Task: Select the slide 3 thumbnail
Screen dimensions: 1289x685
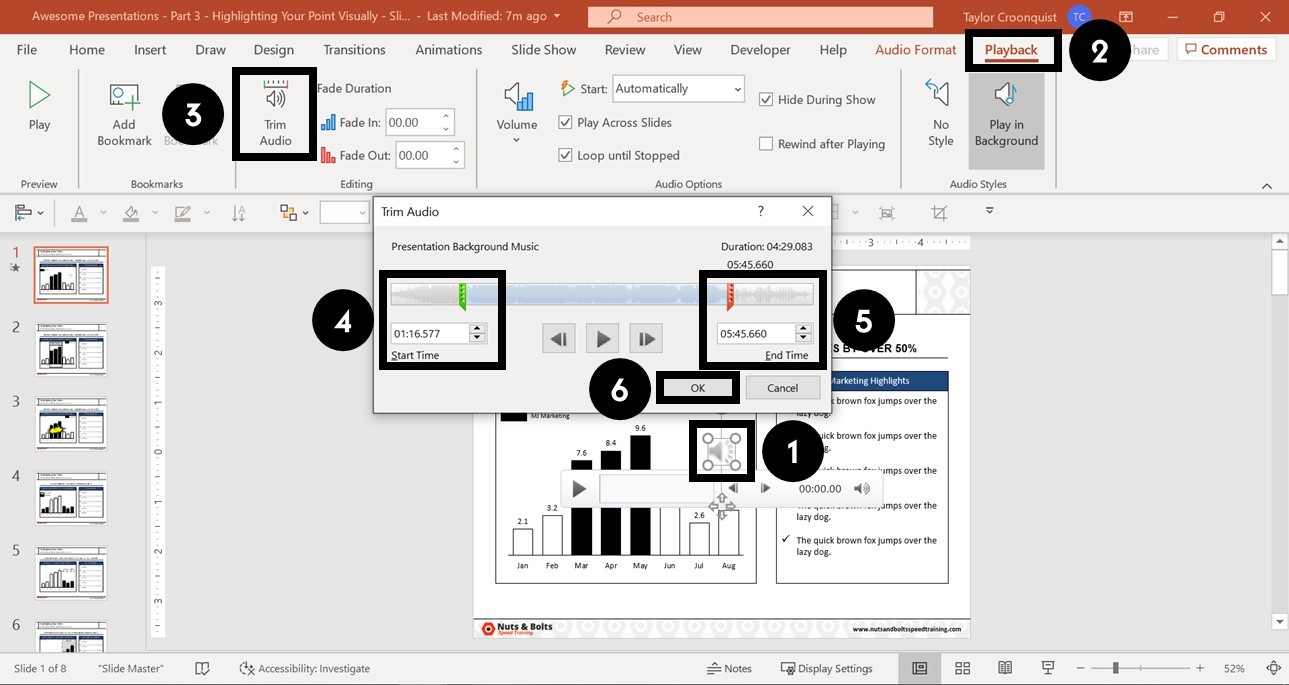Action: coord(71,423)
